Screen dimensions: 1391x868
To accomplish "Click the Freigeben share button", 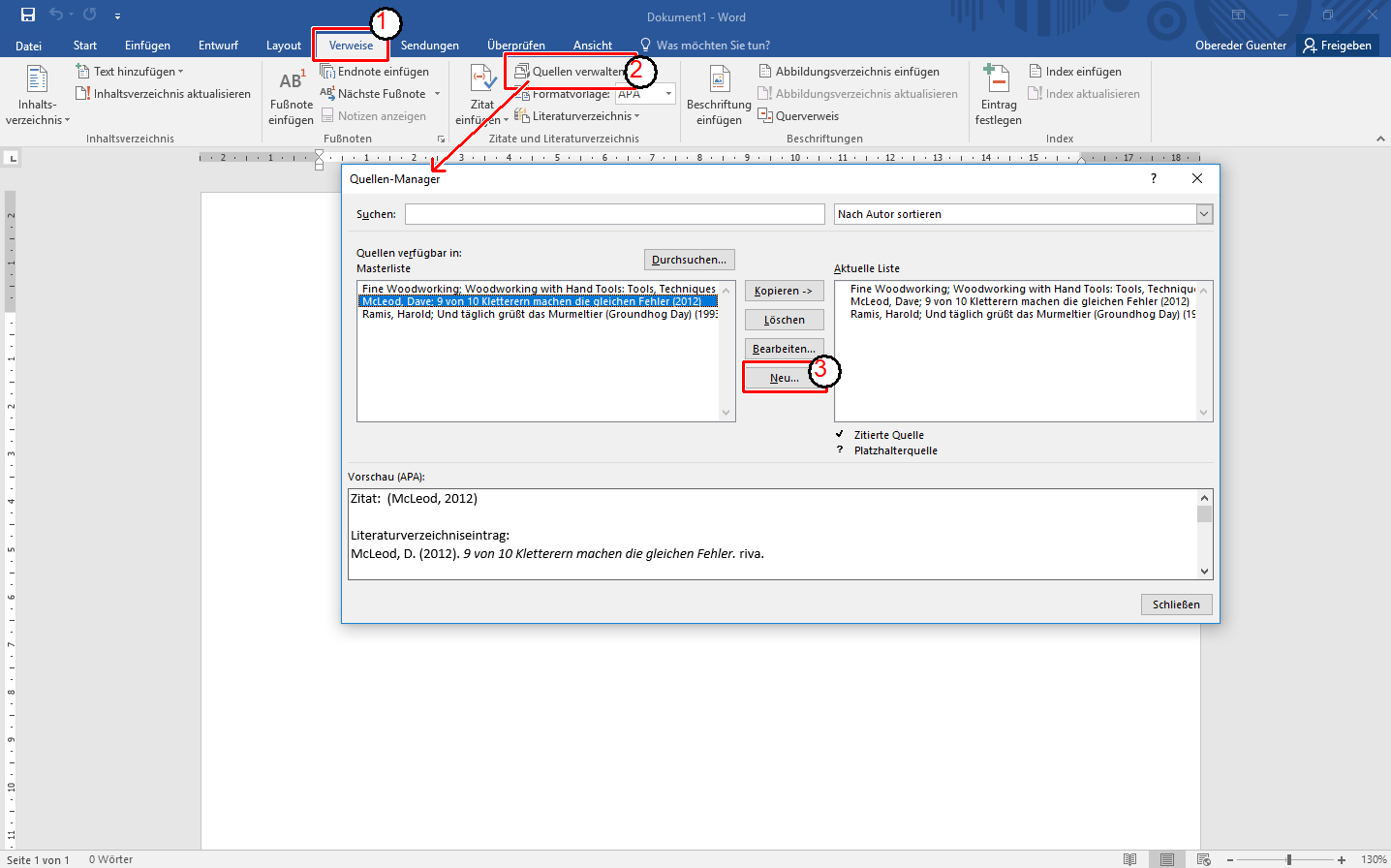I will (1337, 46).
